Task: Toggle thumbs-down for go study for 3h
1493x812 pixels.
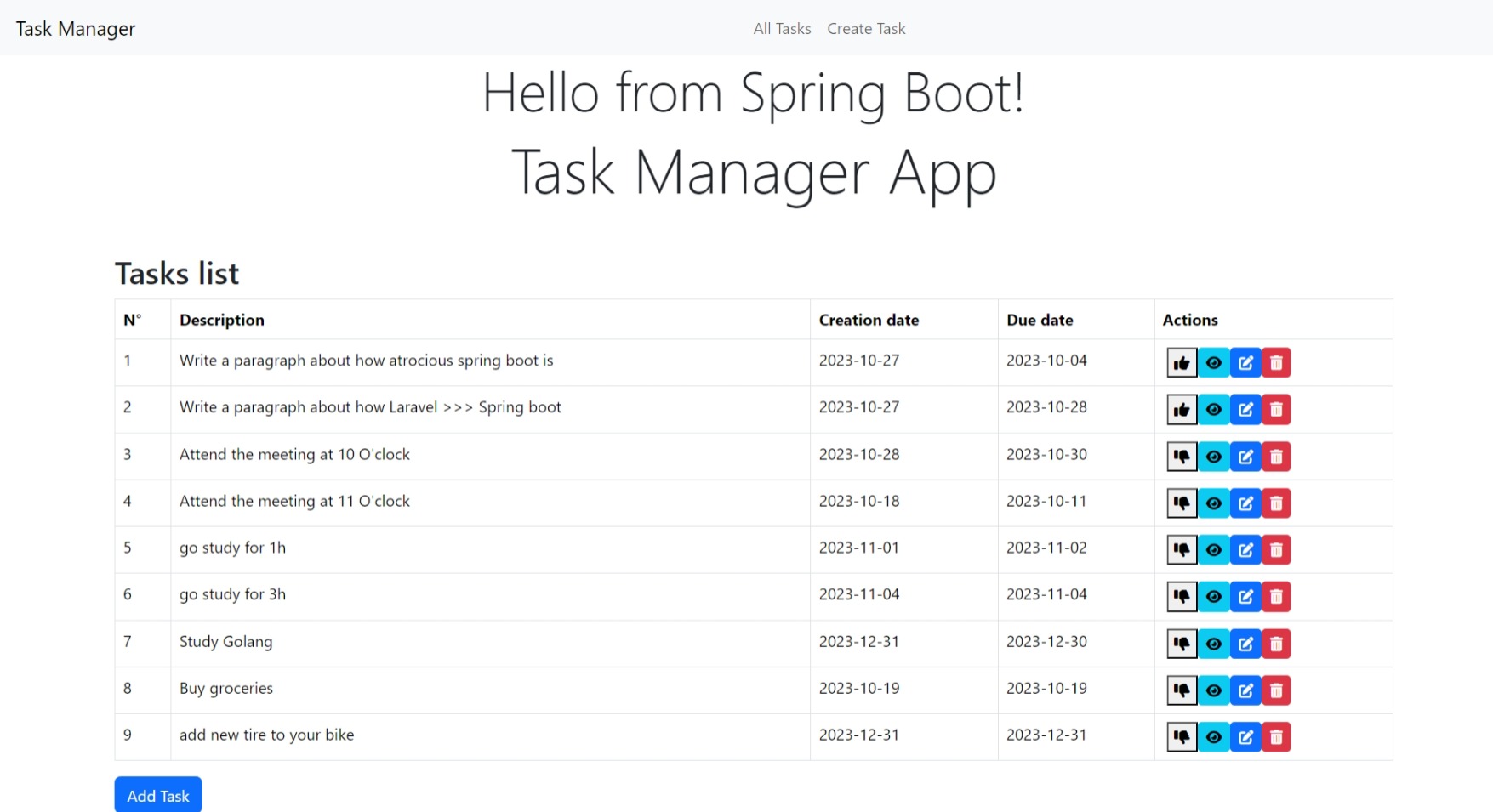Action: [1182, 597]
